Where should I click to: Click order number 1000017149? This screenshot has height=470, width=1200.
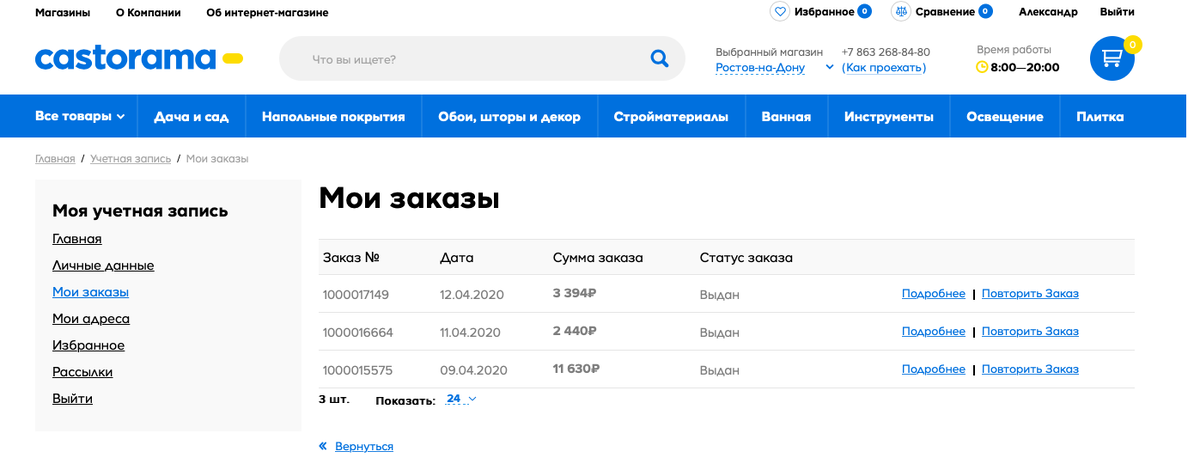point(356,295)
